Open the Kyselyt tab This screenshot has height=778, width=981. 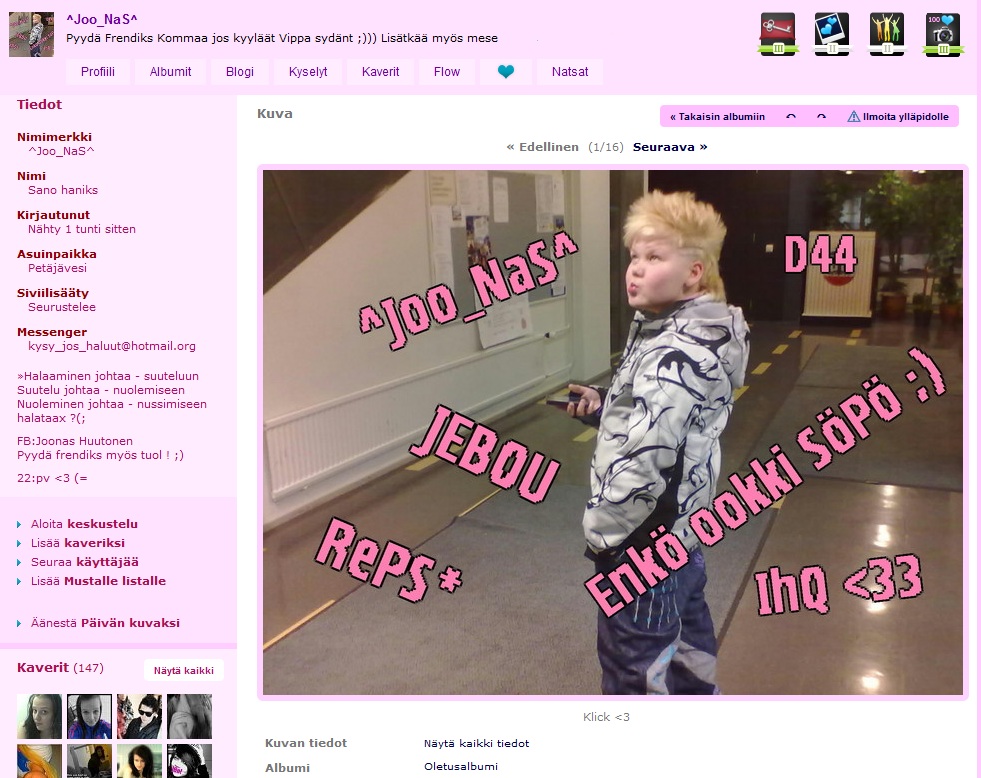[308, 71]
